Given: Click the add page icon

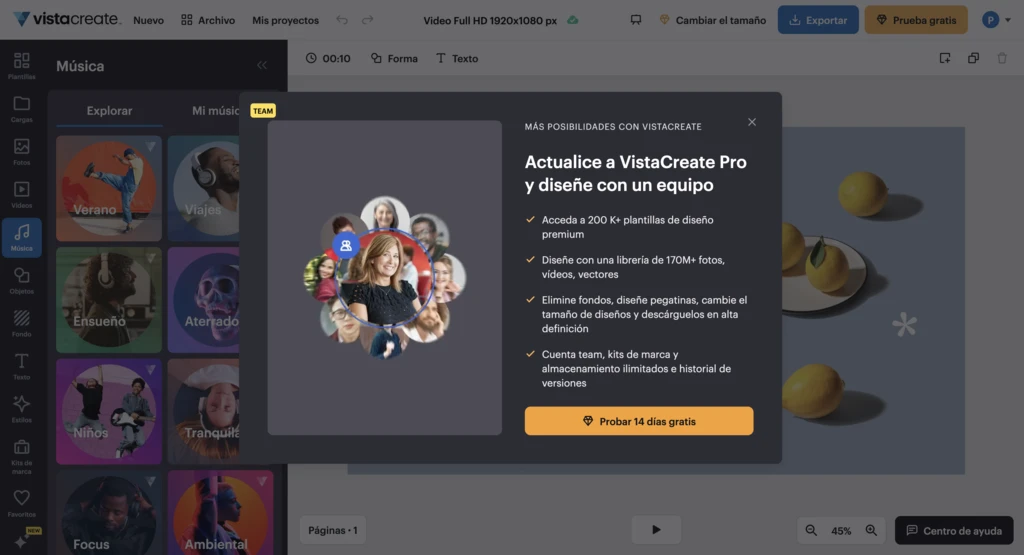Looking at the screenshot, I should pos(945,58).
